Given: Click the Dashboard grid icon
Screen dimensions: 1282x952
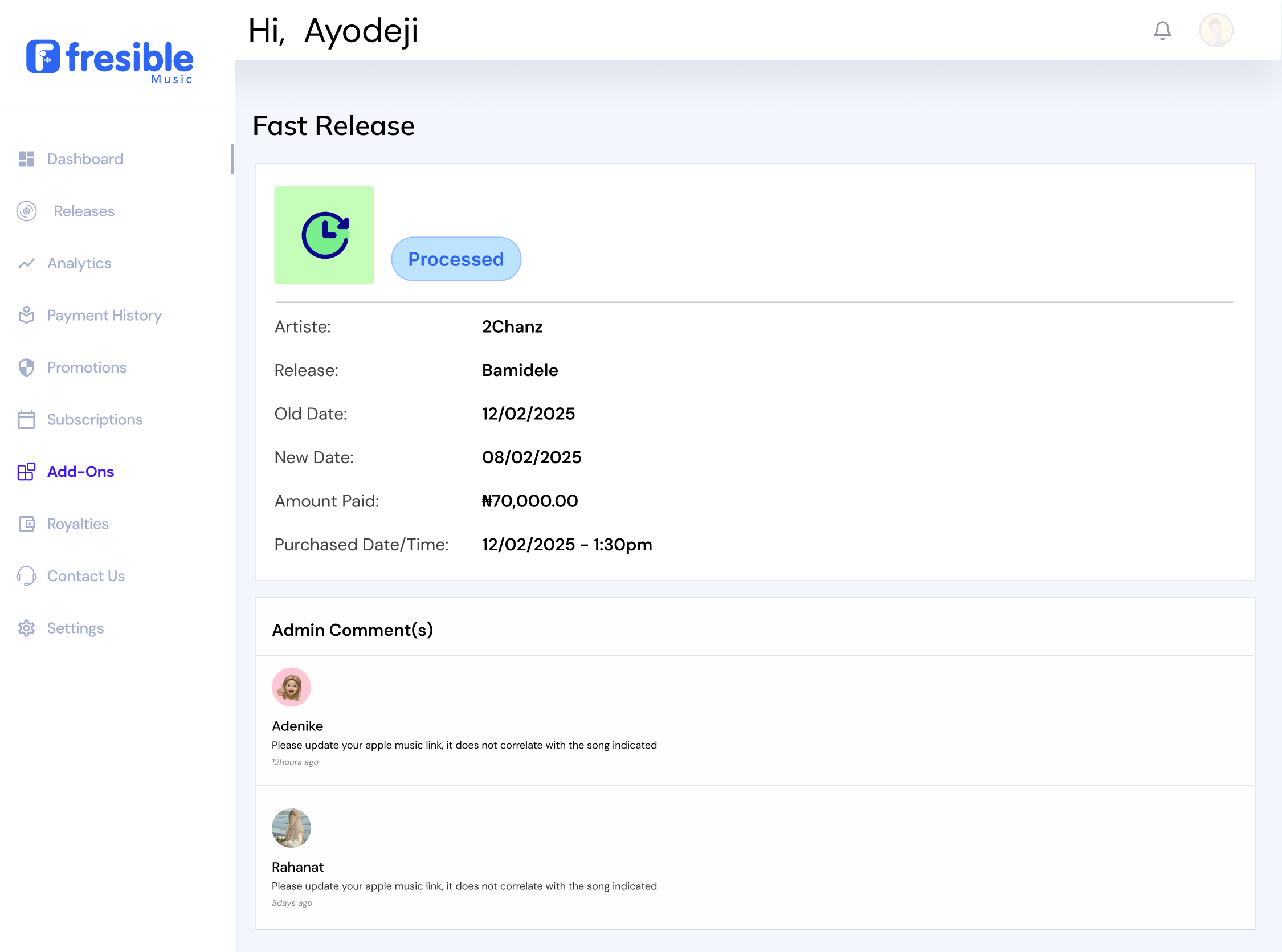Looking at the screenshot, I should point(27,159).
